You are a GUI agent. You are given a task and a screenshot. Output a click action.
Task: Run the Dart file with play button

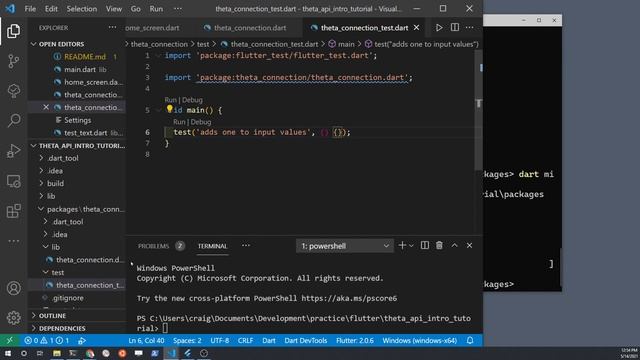[x=439, y=28]
